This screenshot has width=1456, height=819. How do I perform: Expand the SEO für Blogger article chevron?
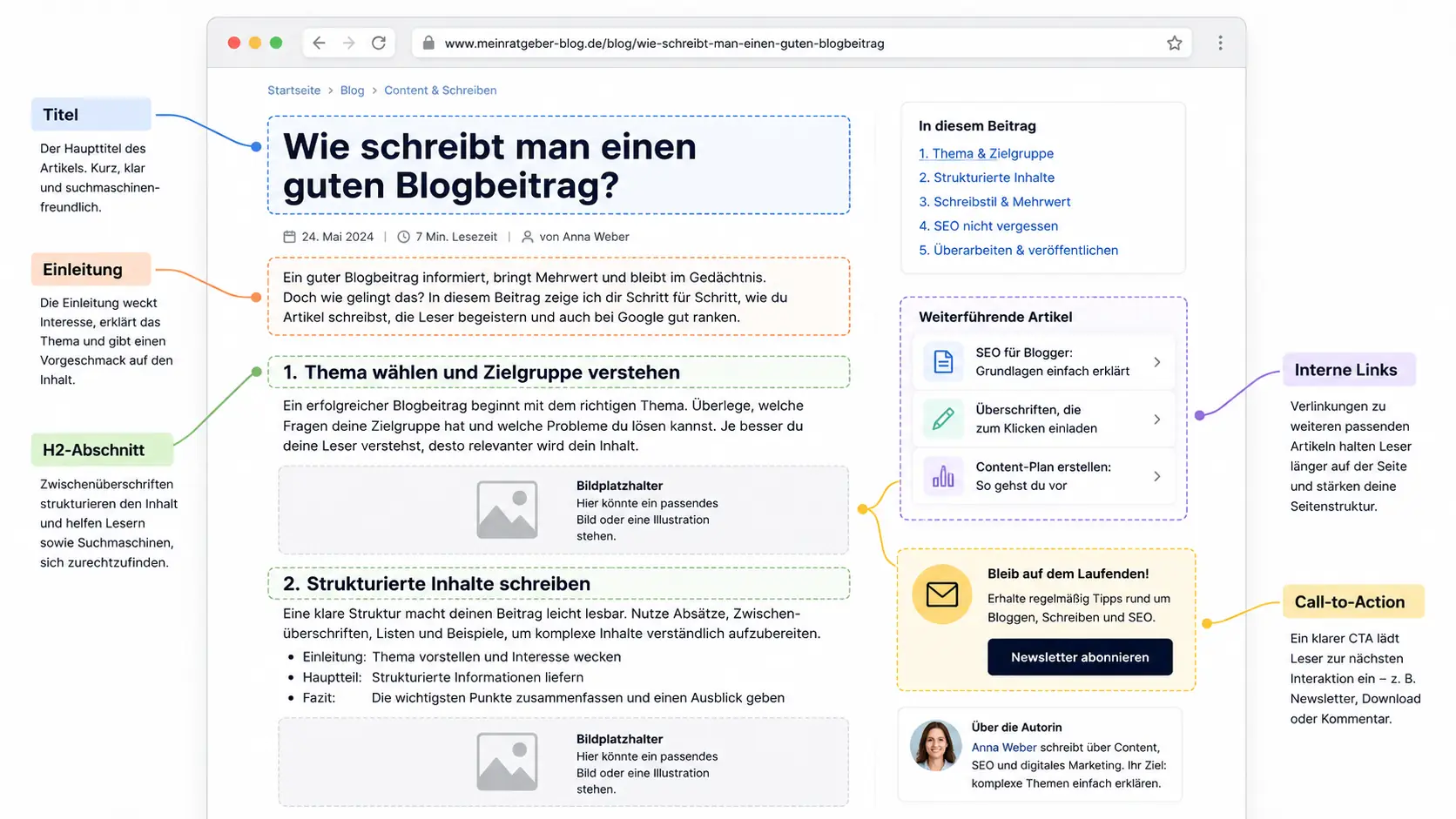tap(1156, 362)
